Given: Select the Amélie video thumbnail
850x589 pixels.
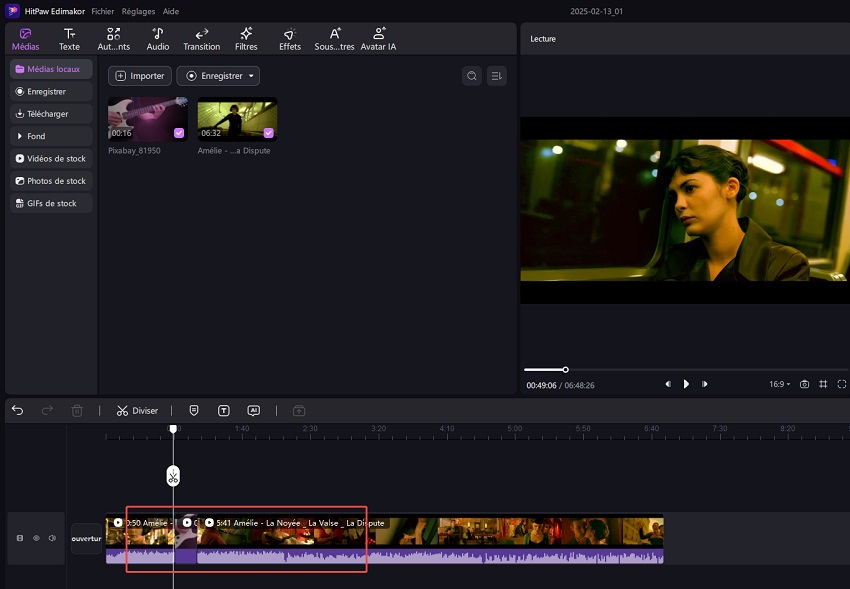Looking at the screenshot, I should pos(237,119).
